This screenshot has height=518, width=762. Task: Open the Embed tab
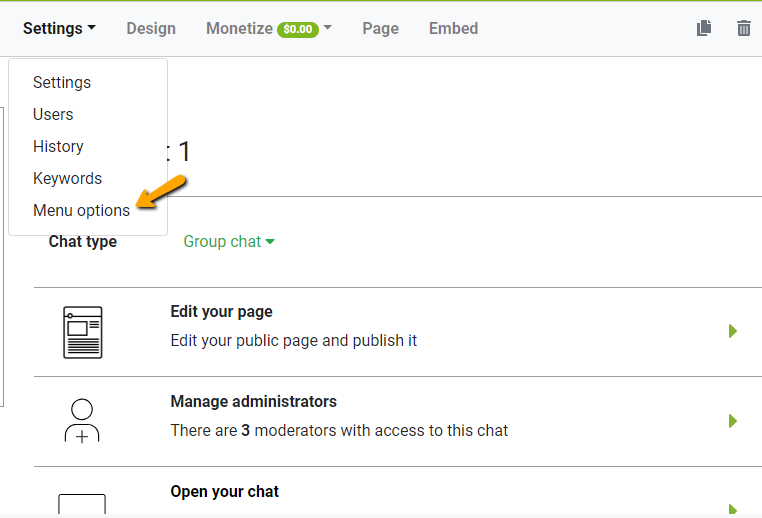(453, 28)
